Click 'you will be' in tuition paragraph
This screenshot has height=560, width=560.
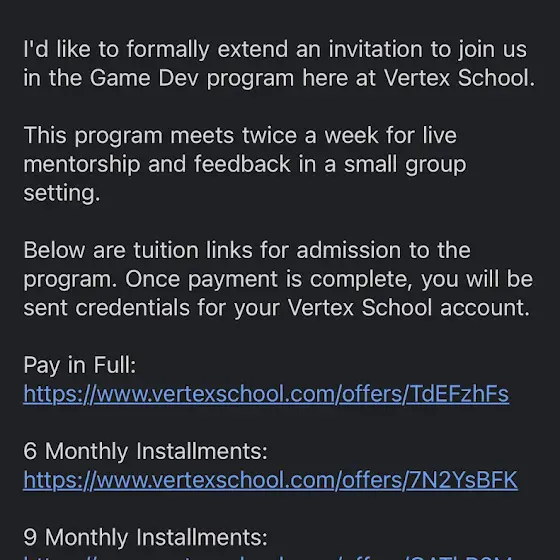(477, 279)
